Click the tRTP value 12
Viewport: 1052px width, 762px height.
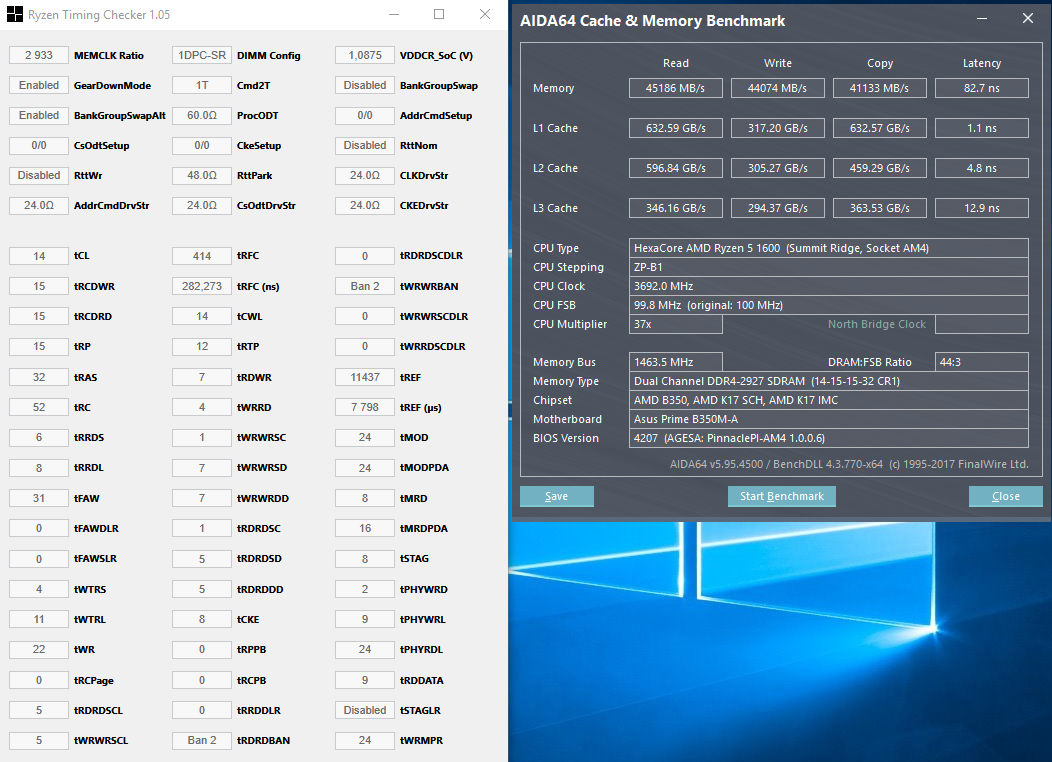[202, 346]
